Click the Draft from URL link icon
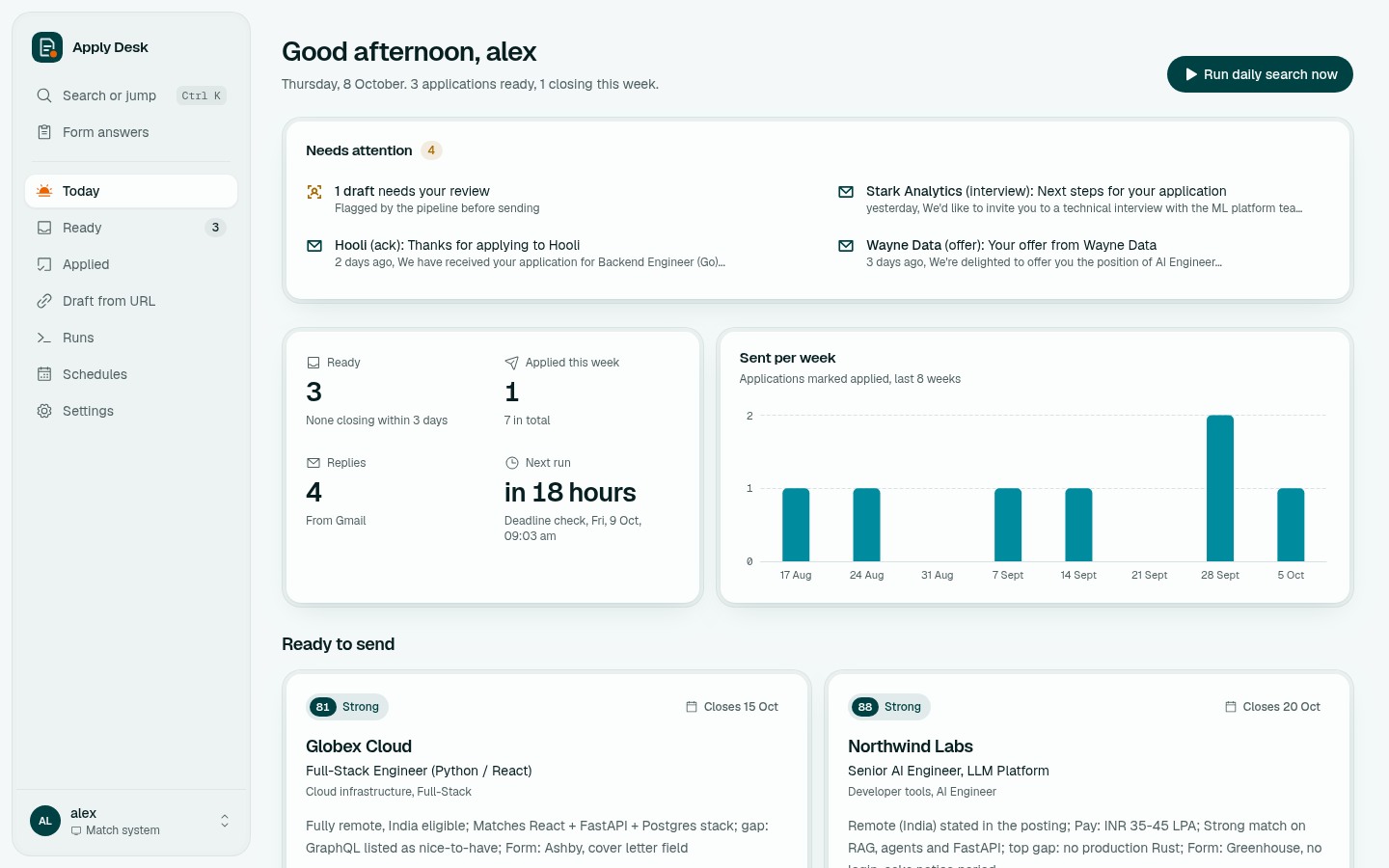 (x=44, y=301)
